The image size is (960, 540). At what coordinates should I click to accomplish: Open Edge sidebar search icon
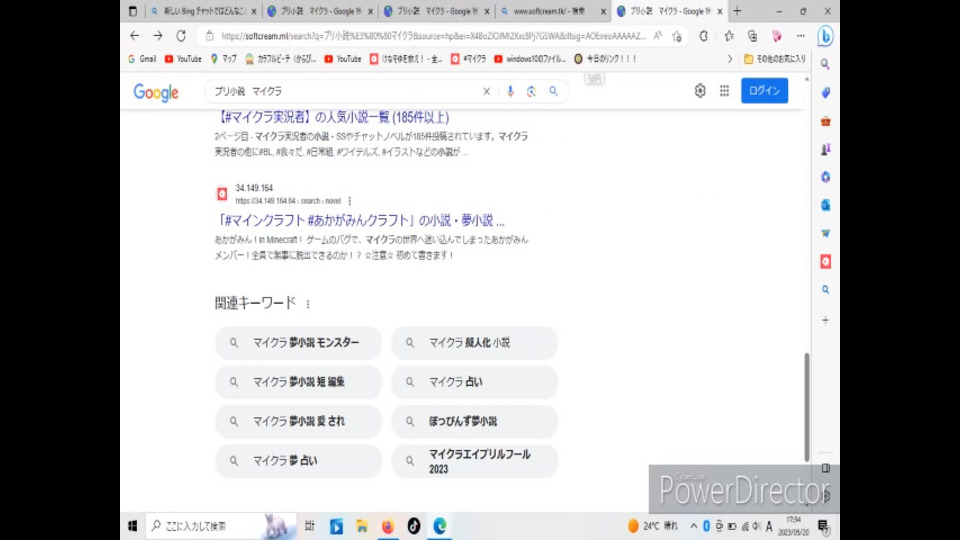click(x=825, y=64)
